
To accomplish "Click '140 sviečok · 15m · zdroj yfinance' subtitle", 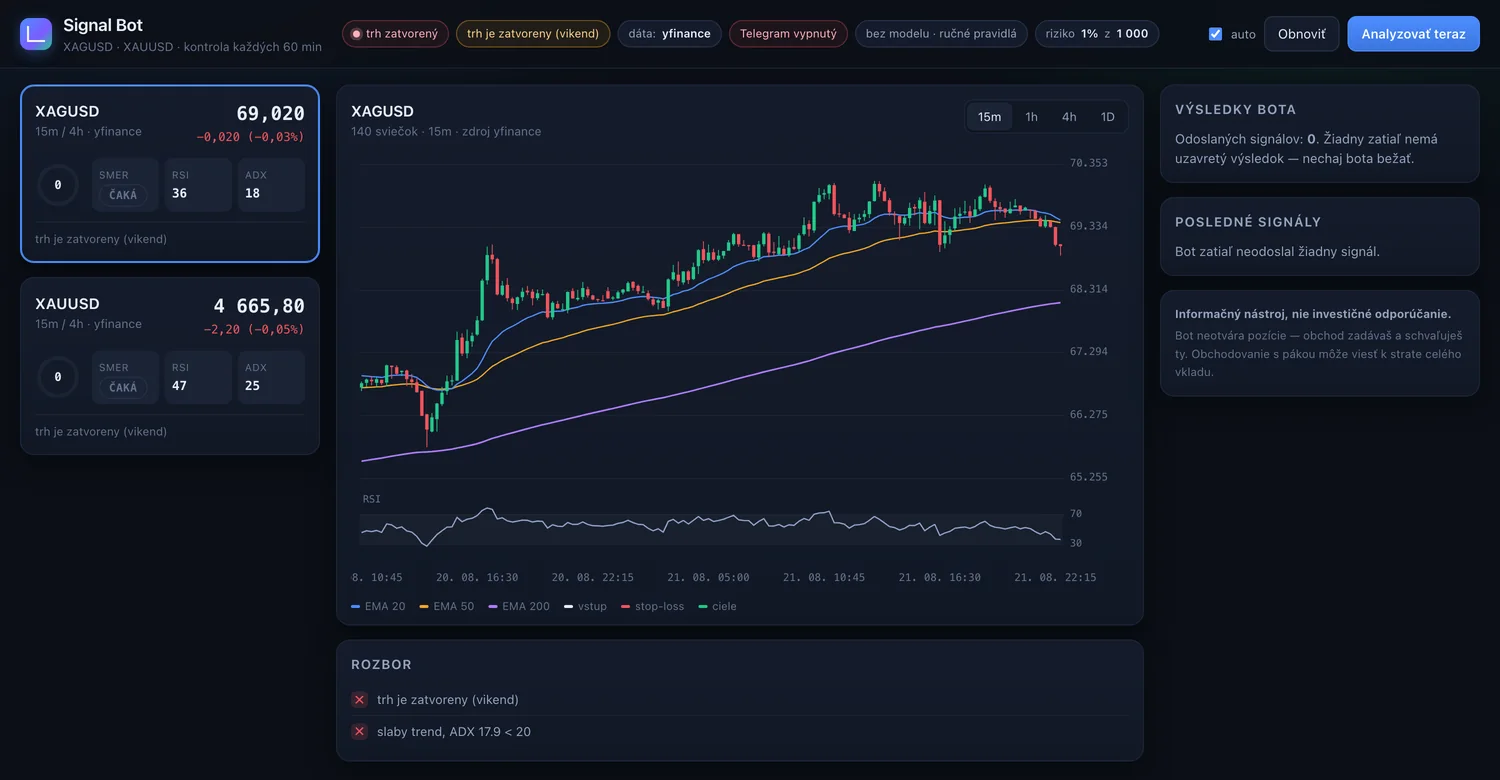I will 446,132.
